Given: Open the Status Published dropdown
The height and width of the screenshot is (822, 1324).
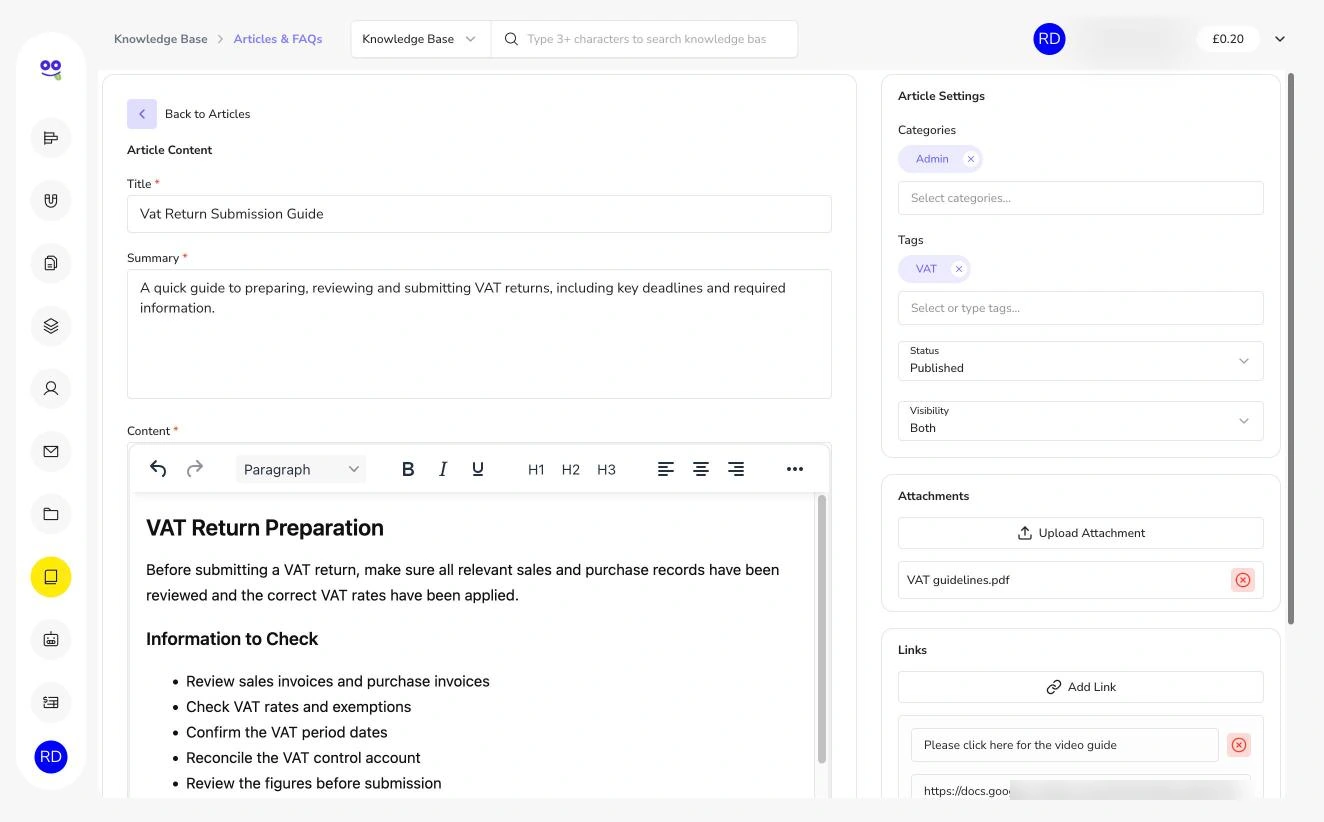Looking at the screenshot, I should (x=1081, y=361).
